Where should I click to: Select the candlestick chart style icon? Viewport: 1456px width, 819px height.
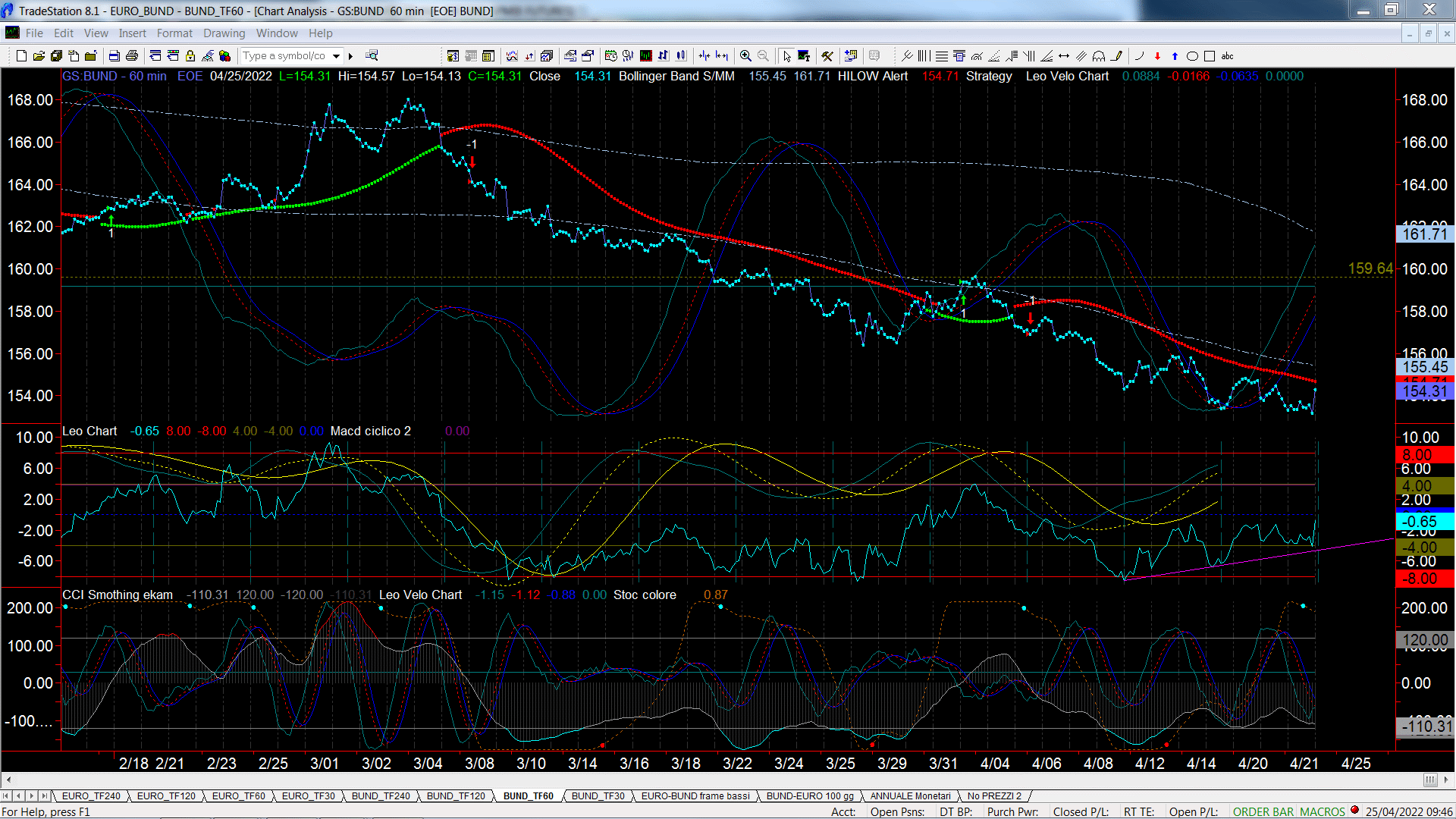[x=680, y=55]
